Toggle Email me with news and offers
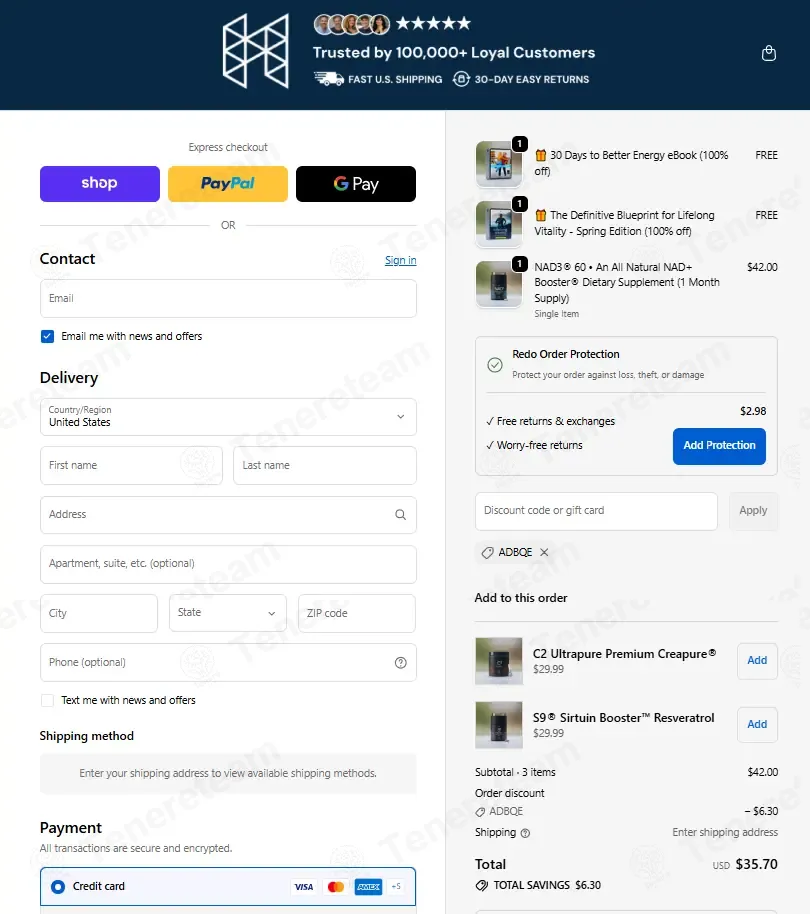The width and height of the screenshot is (810, 914). click(47, 336)
